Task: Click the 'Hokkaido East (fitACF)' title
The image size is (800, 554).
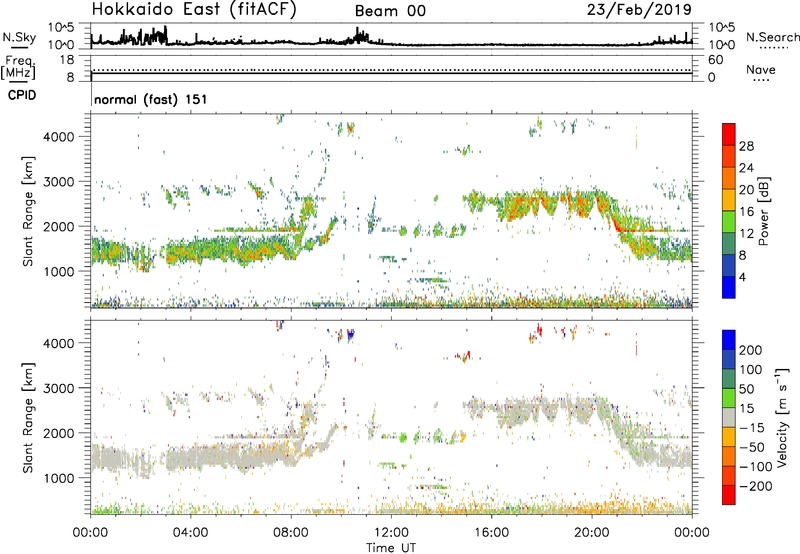Action: click(194, 10)
